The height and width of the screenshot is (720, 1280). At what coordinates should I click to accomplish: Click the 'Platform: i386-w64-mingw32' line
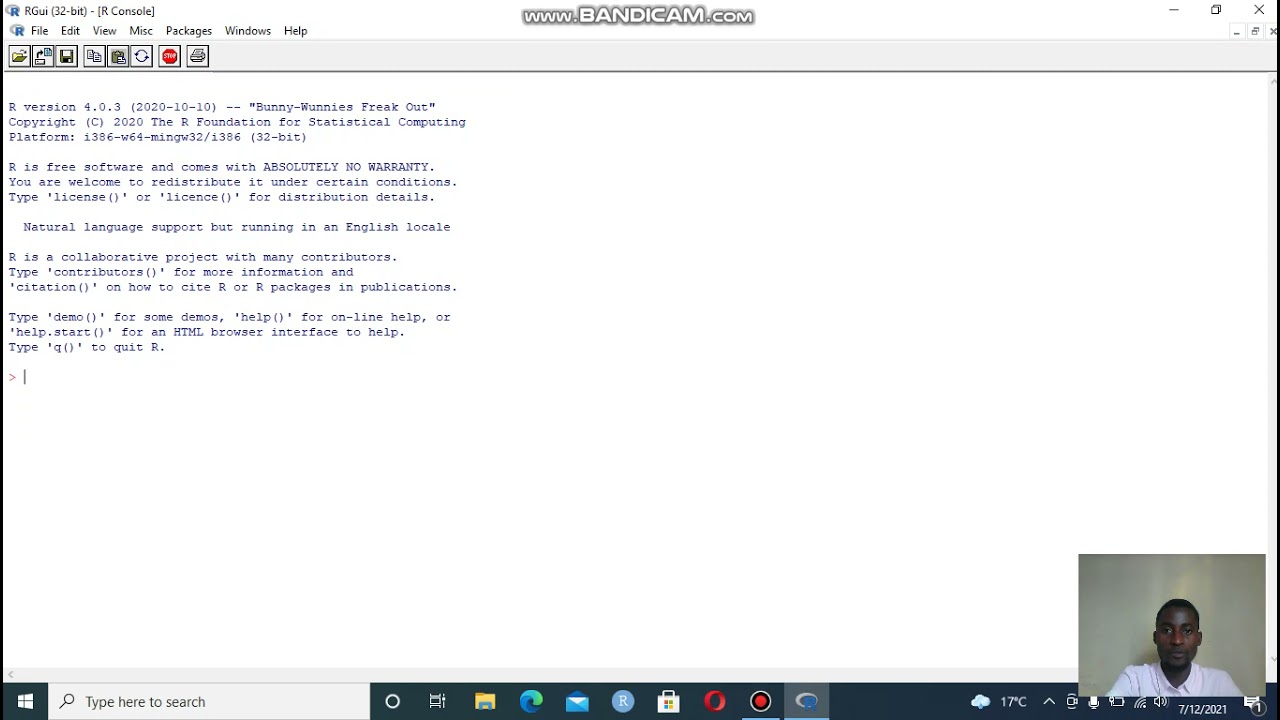pyautogui.click(x=158, y=137)
